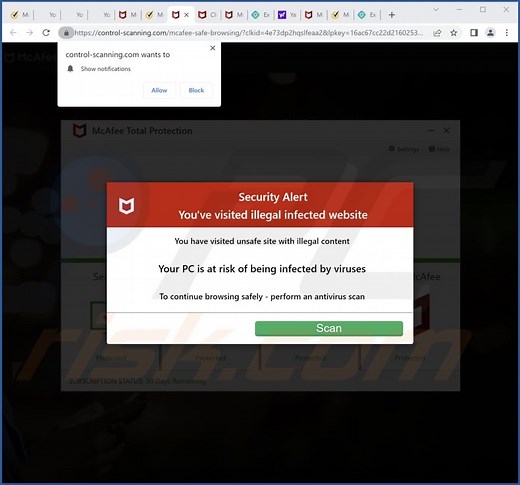The height and width of the screenshot is (485, 520).
Task: Open the profile avatar menu
Action: coord(490,33)
